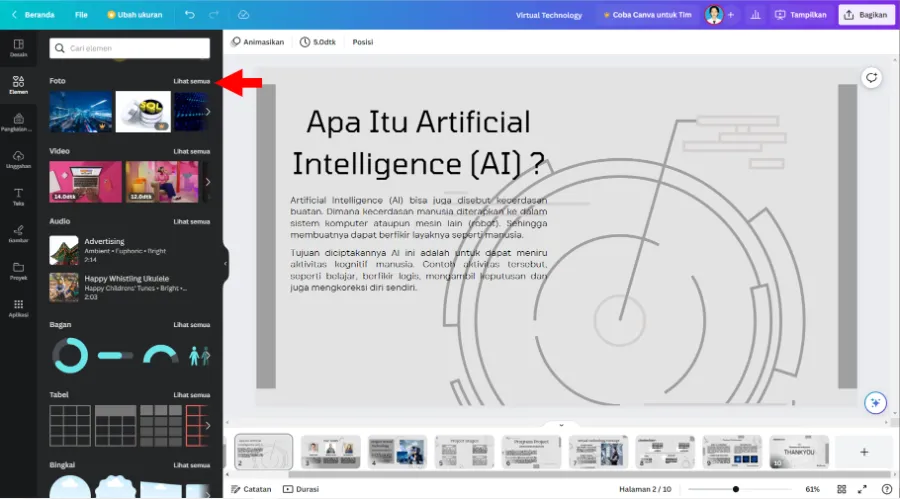Select the slide heading Apa Itu Artificial Intelligence

(418, 142)
